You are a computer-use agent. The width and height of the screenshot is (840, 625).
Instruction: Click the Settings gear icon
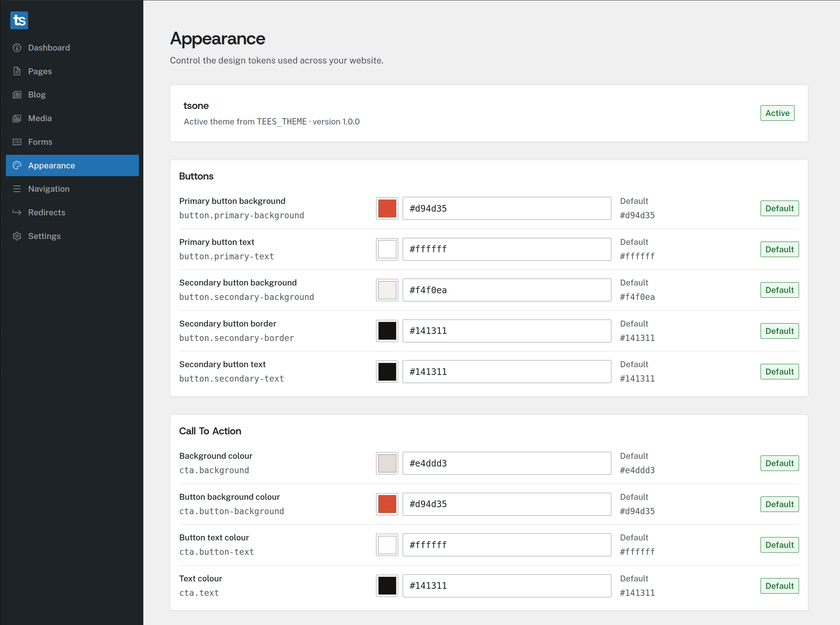click(x=17, y=236)
